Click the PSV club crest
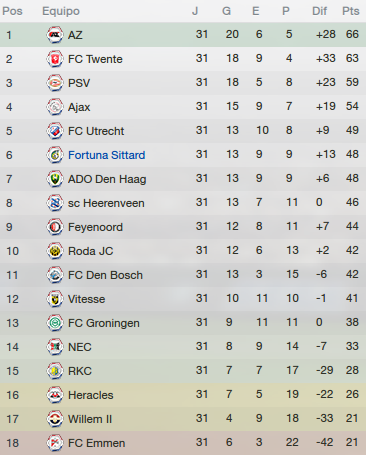Screen dimensions: 366x455 pos(55,83)
